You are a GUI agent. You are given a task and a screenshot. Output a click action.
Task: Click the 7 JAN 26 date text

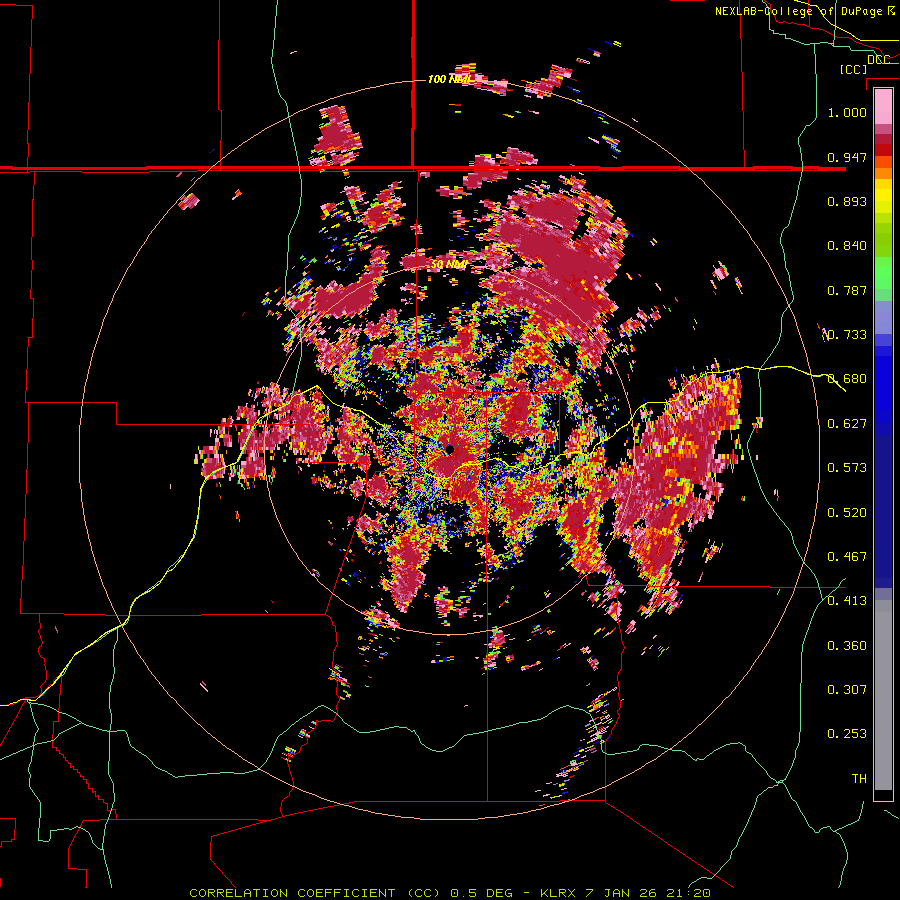pos(621,893)
